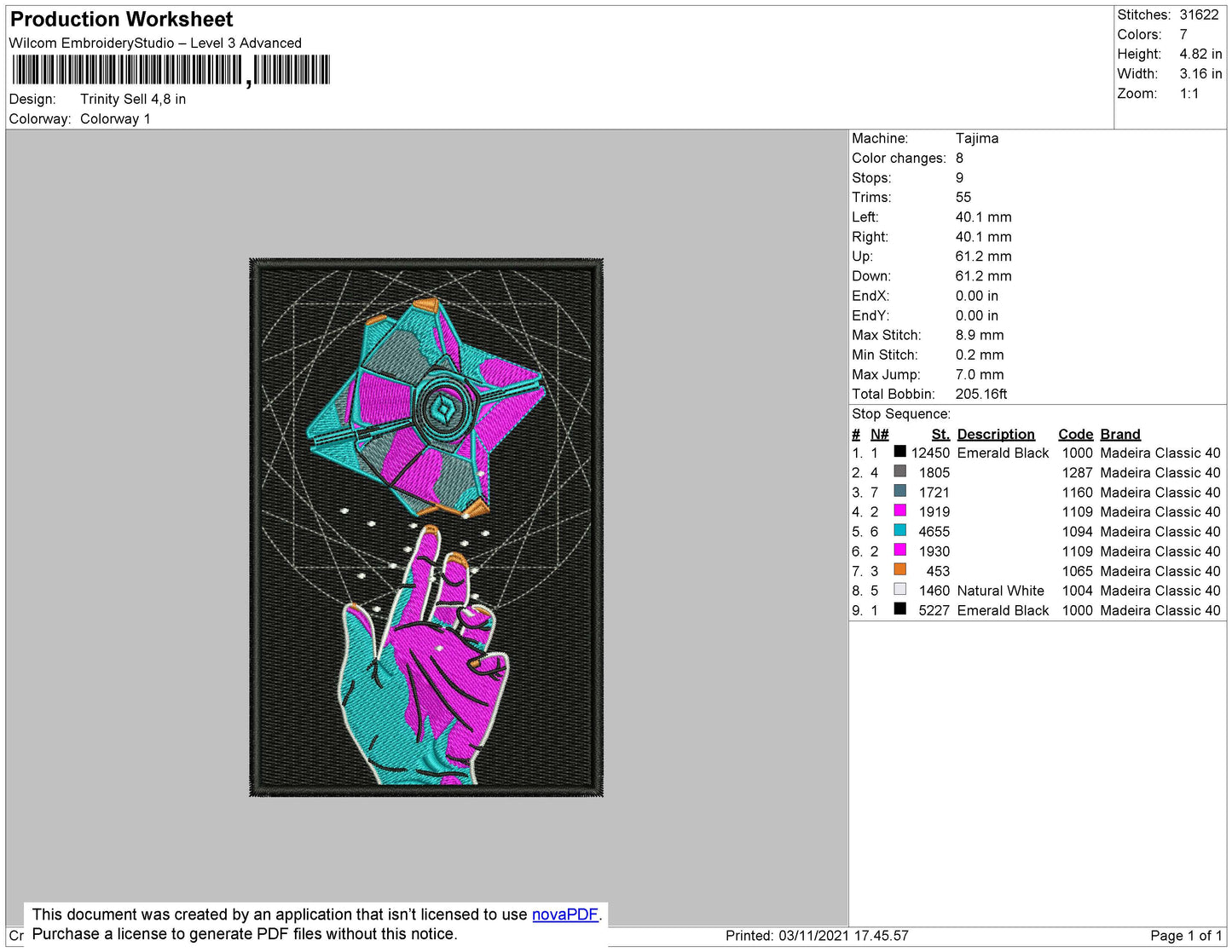Click the stitch count "12450"
The width and height of the screenshot is (1232, 952).
(x=930, y=453)
